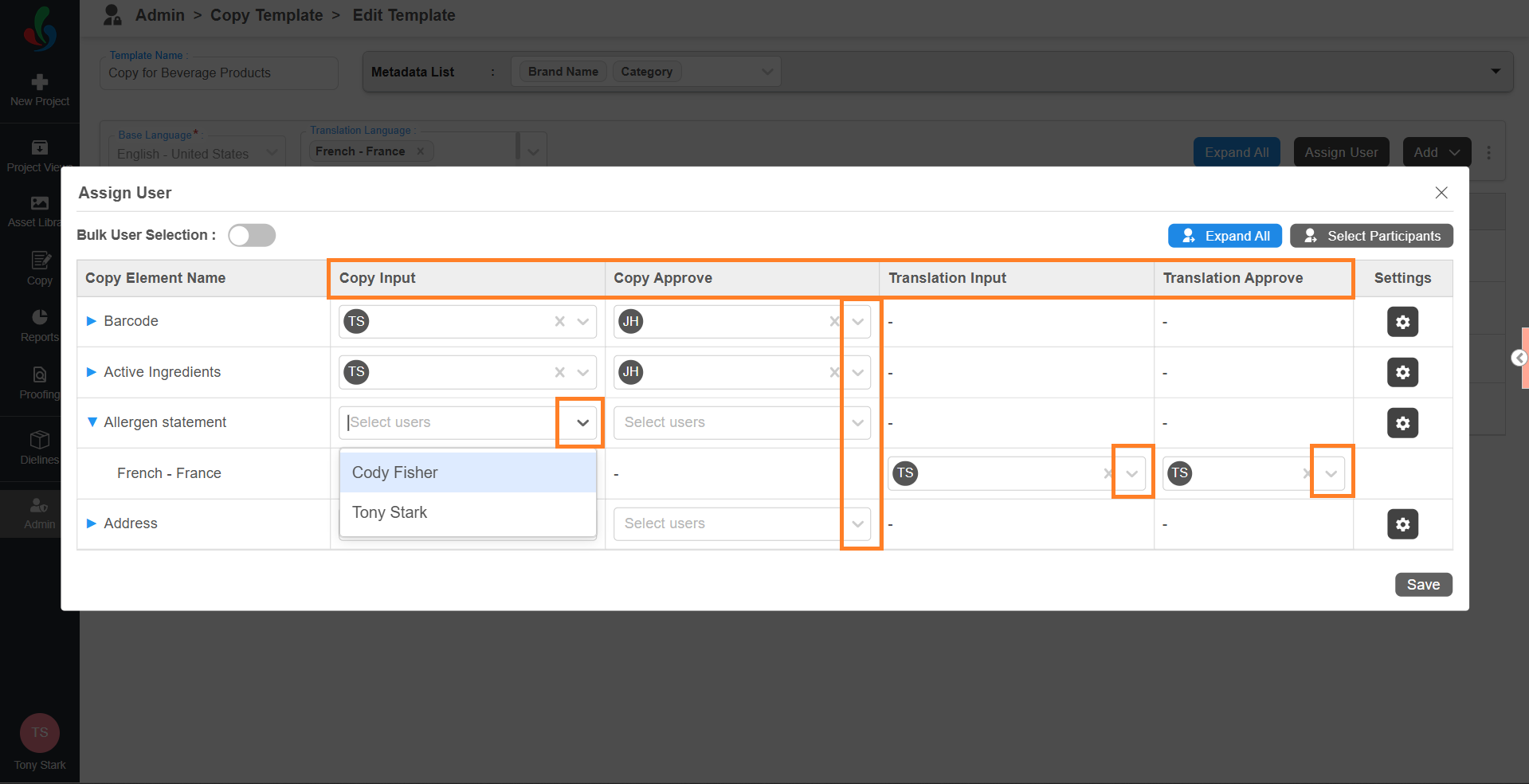Click the Save button

(x=1423, y=585)
